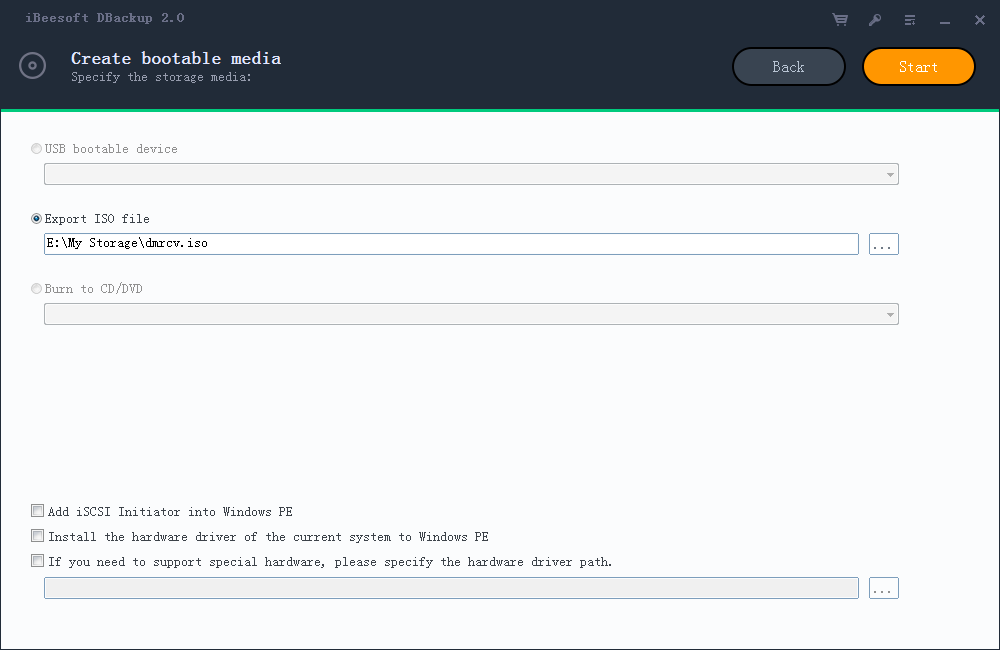This screenshot has height=650, width=1000.
Task: Close the DBackup window
Action: [x=980, y=20]
